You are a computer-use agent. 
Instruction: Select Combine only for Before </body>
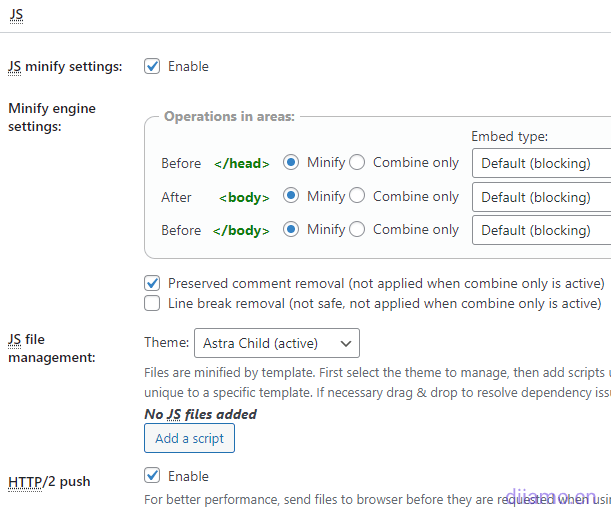(356, 229)
